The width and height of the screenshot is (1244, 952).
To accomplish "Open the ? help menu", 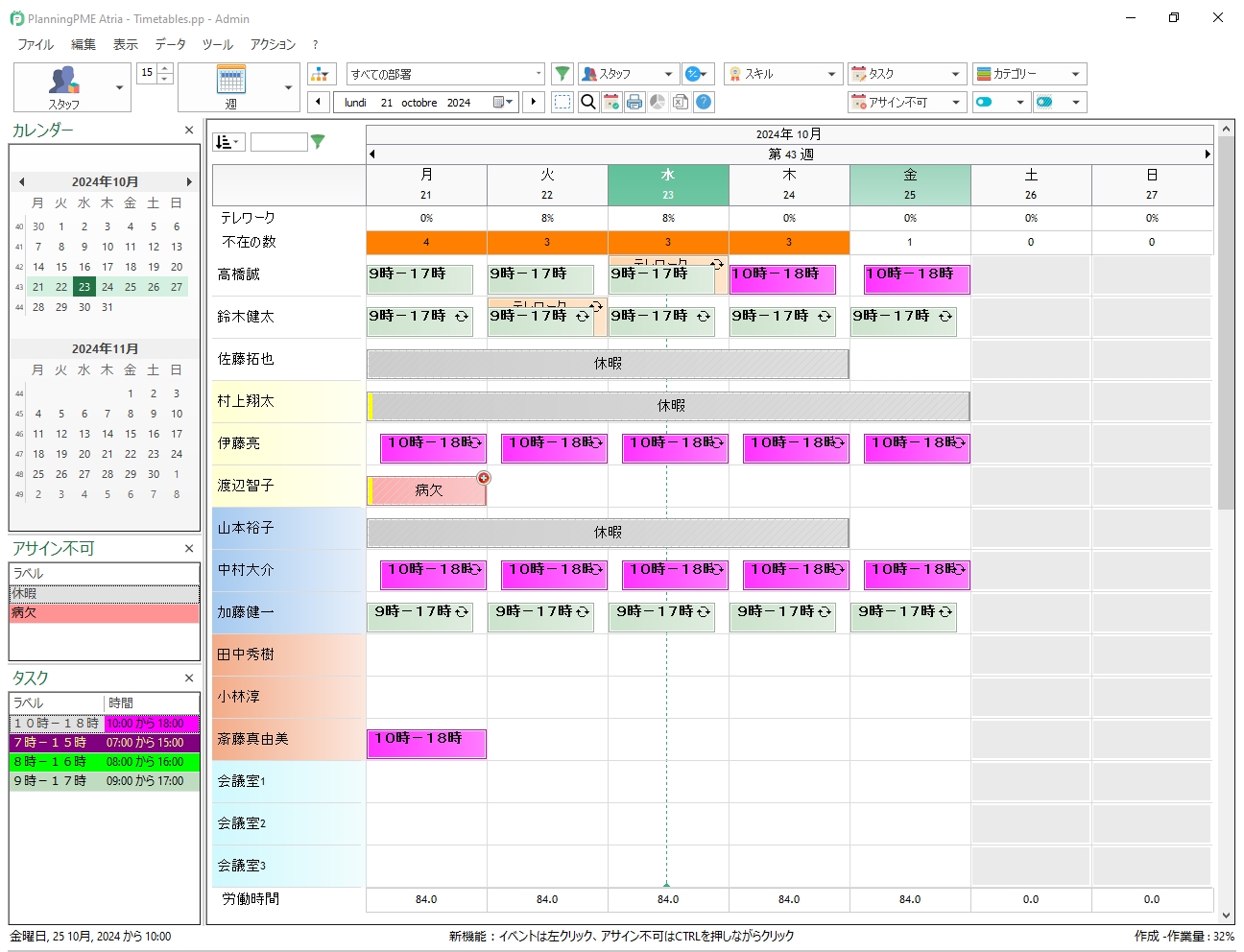I will (315, 44).
